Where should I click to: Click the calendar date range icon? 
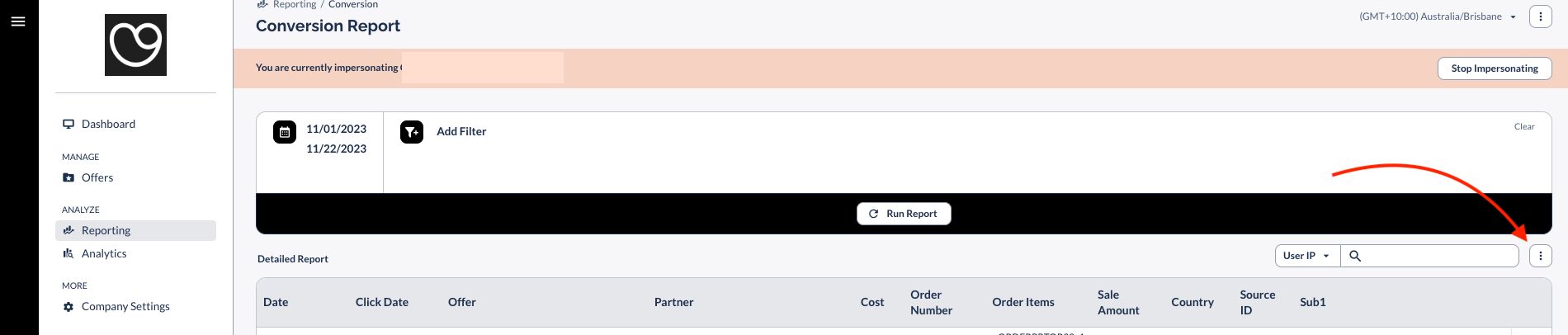[285, 132]
